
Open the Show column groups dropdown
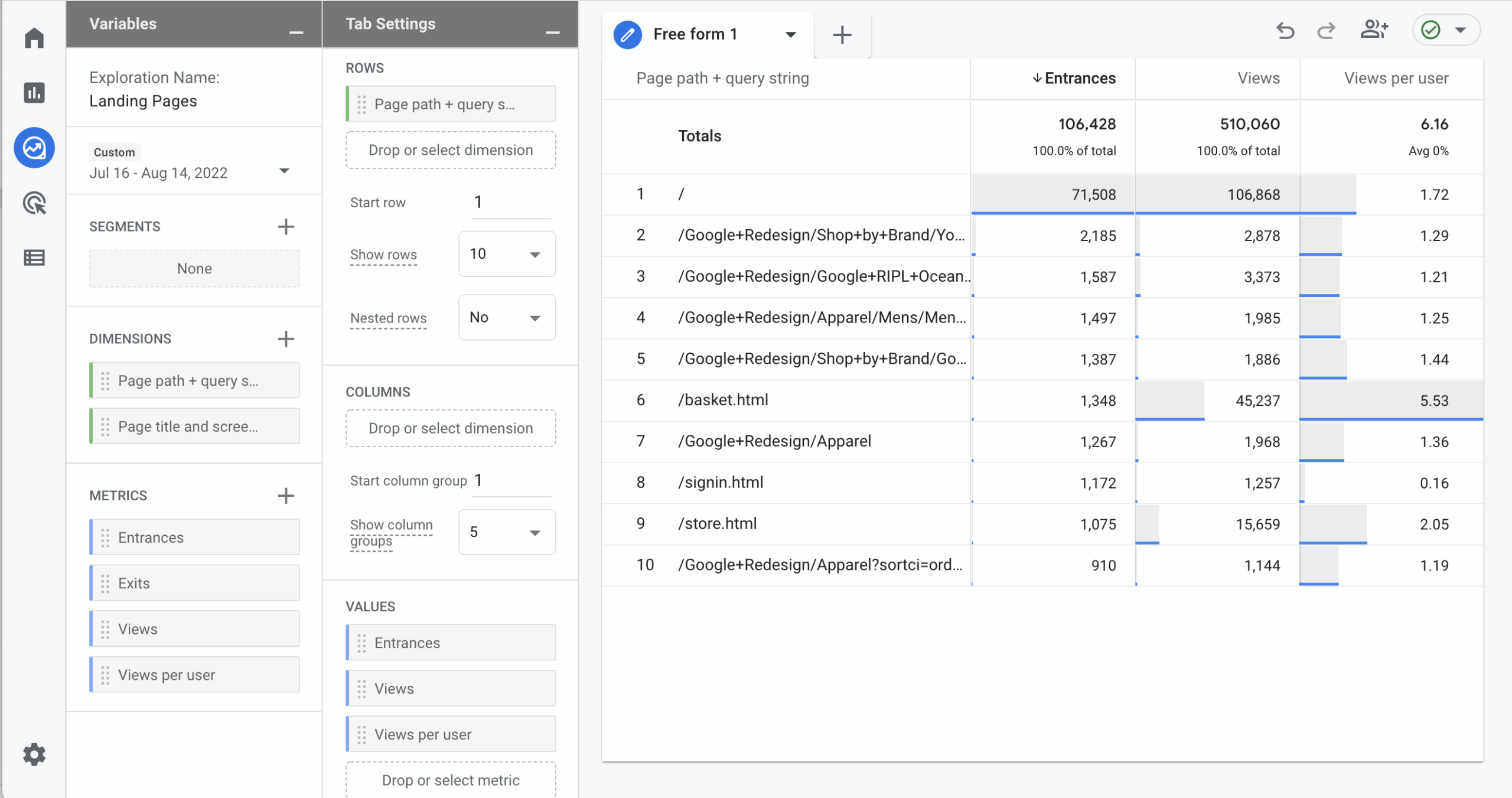[507, 532]
